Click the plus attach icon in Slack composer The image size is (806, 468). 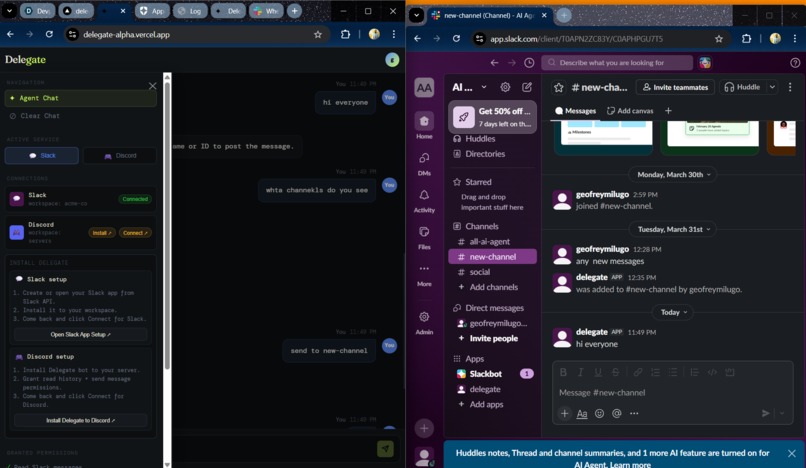pyautogui.click(x=564, y=413)
